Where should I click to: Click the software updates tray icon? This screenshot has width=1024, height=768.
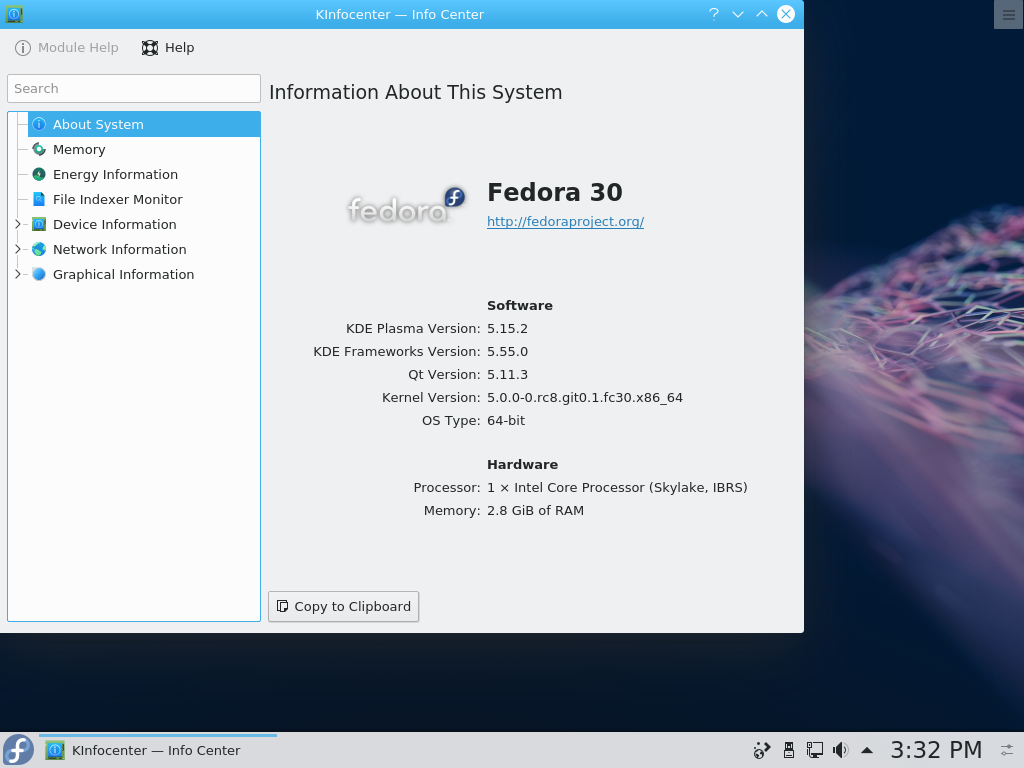tap(761, 750)
